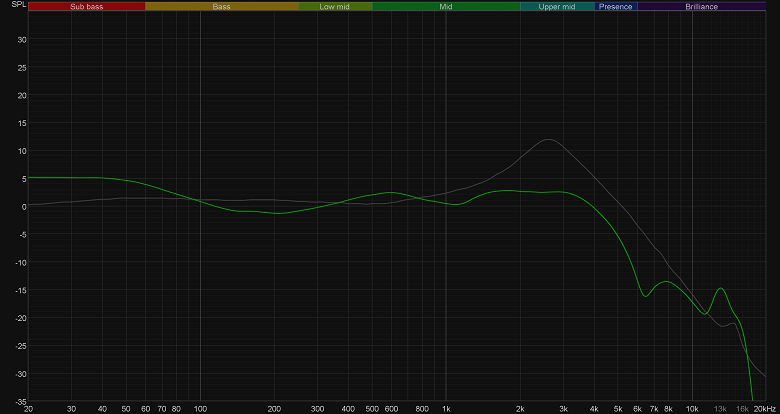Click the 20 dB axis value
780x414 pixels.
(21, 95)
